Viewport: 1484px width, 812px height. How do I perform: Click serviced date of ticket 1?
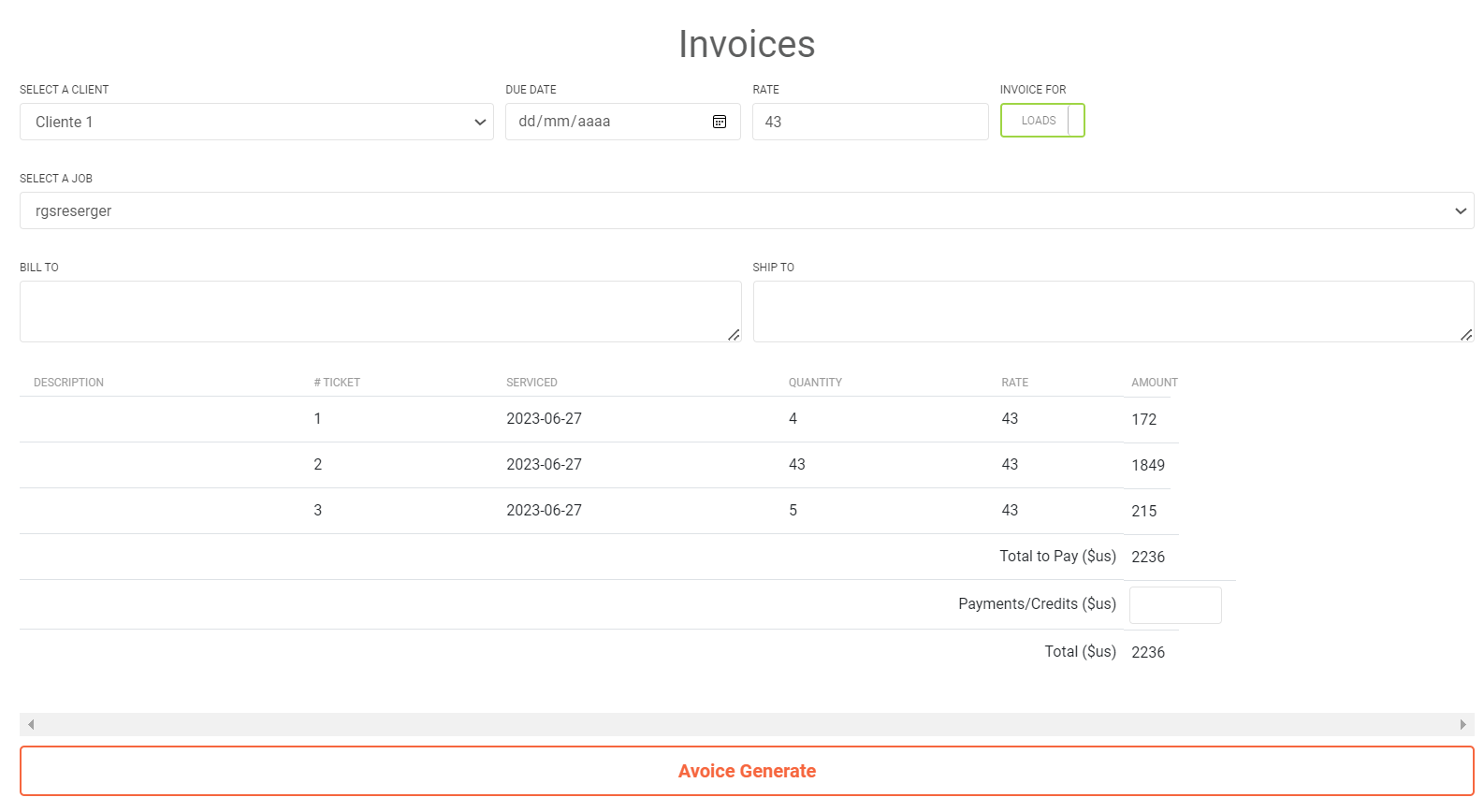[x=545, y=419]
